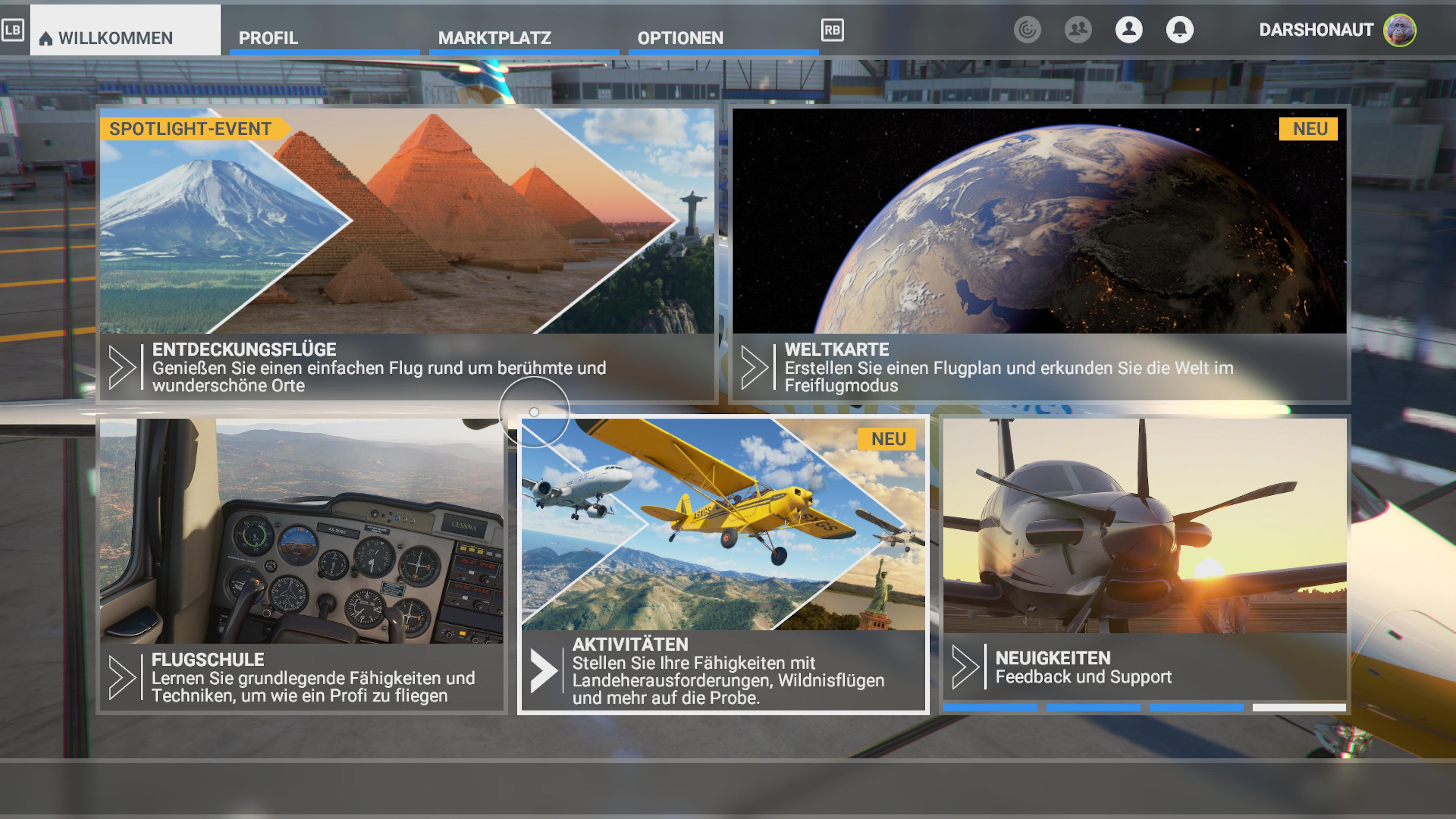Click the arrow icon beside Entdeckungsflüge
The image size is (1456, 819).
coord(122,367)
